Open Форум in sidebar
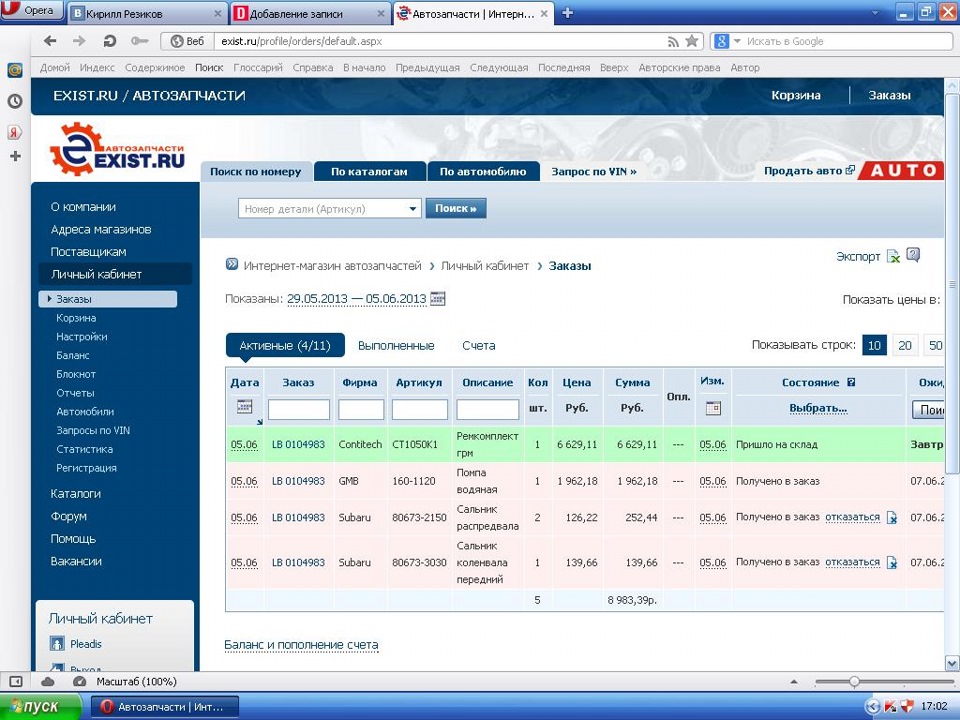The image size is (960, 720). [69, 516]
